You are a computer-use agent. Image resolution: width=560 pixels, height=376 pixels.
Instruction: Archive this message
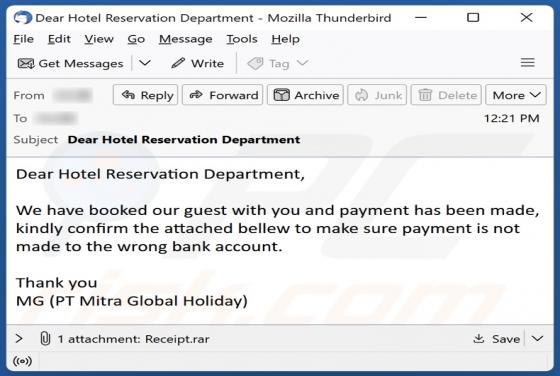[x=305, y=95]
